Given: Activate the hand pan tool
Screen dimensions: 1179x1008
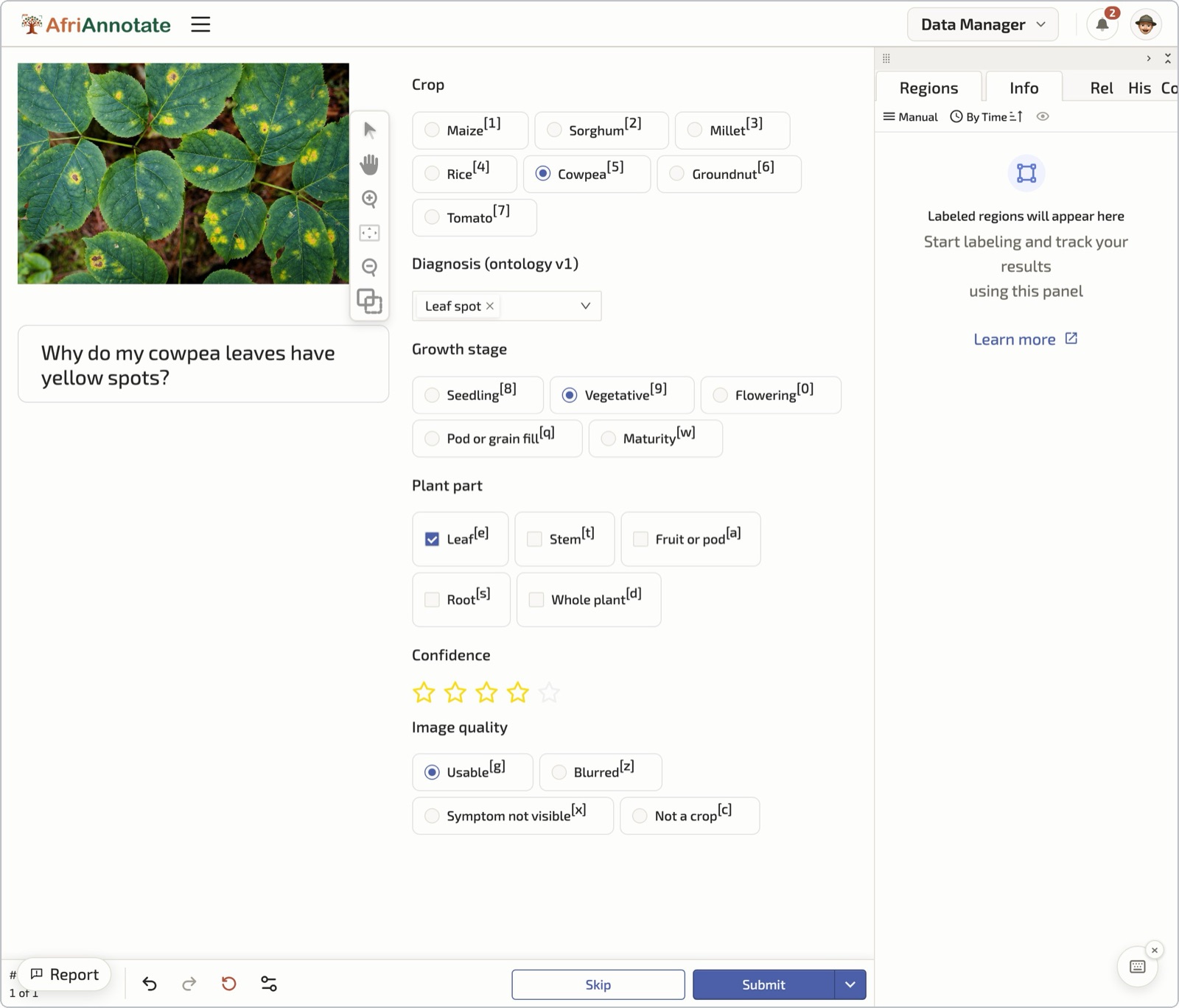Looking at the screenshot, I should tap(369, 164).
